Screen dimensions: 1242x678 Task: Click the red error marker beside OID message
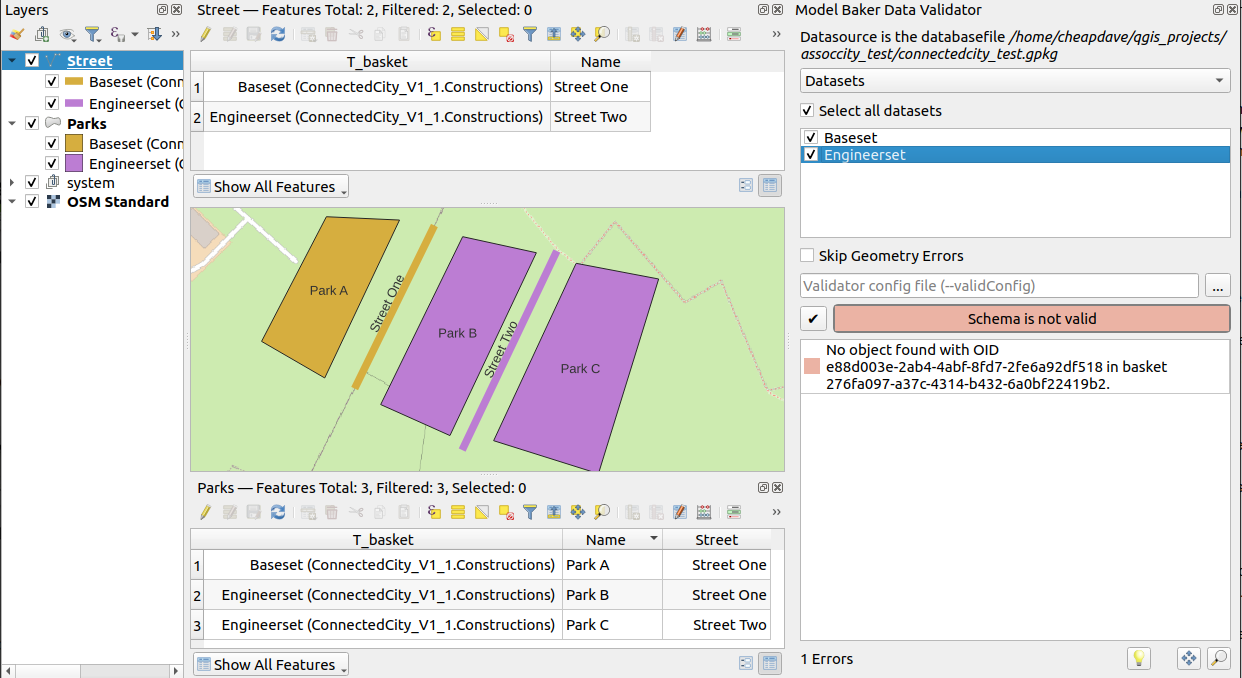click(x=811, y=367)
